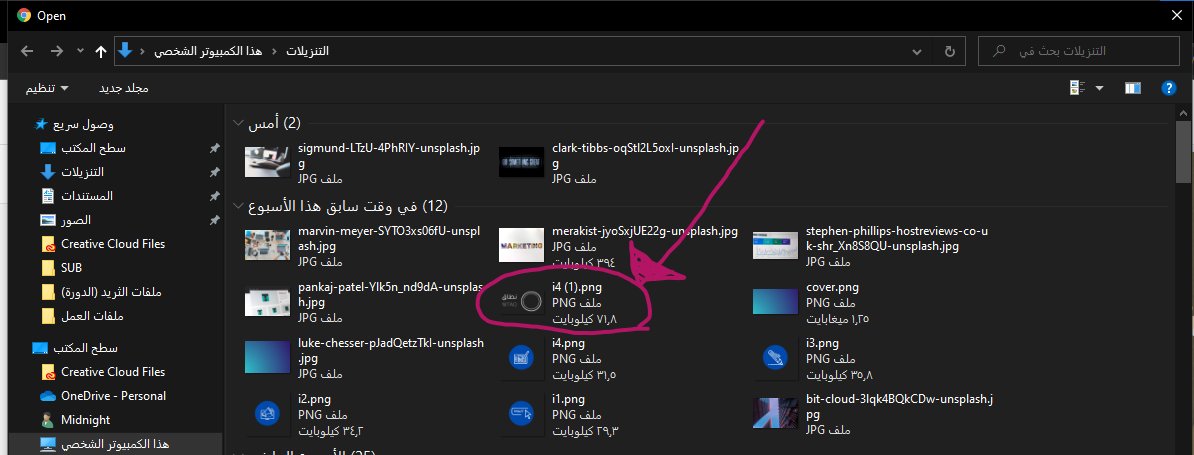
Task: Open Help with the question mark icon
Action: (x=1169, y=88)
